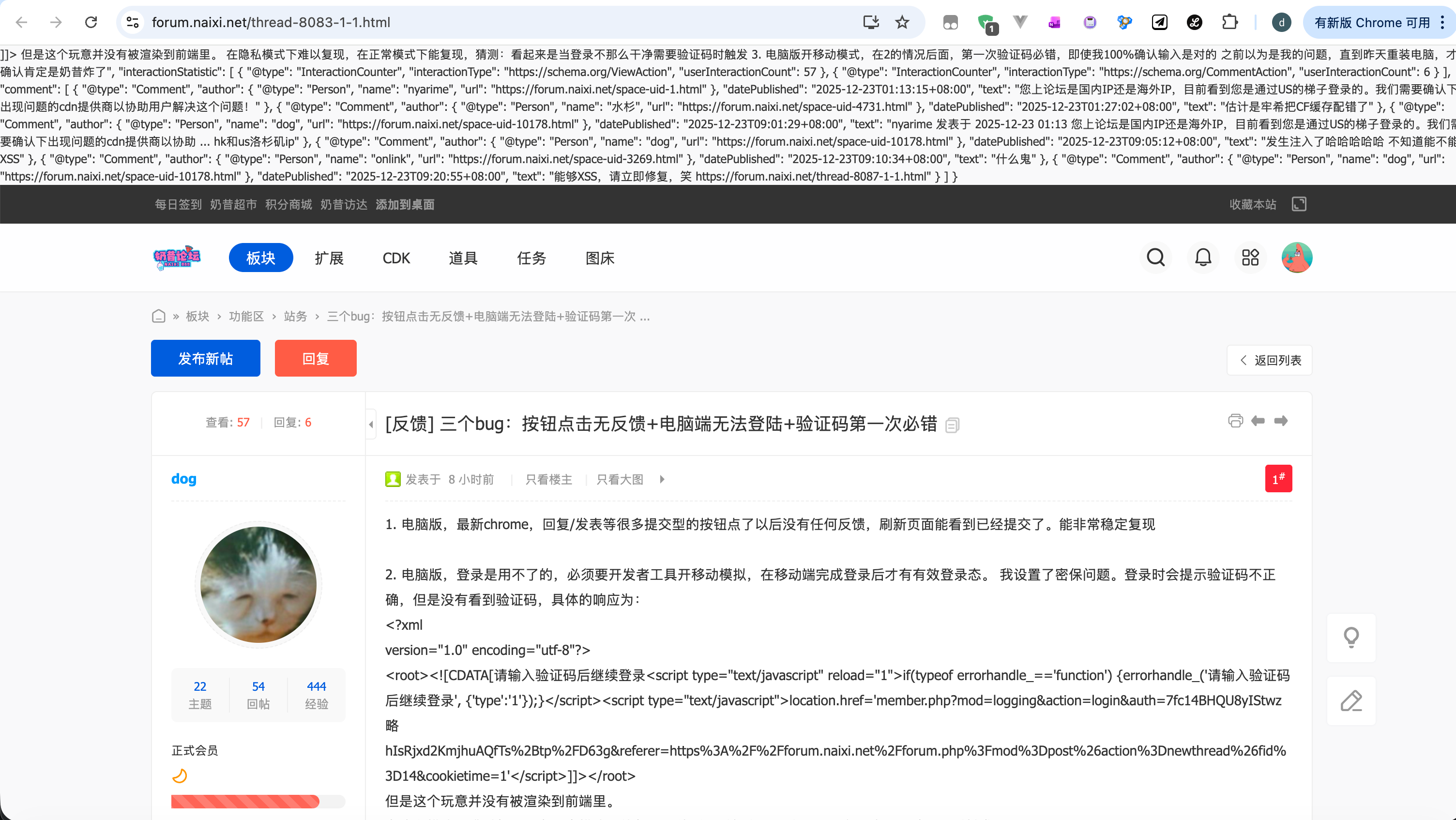Screen dimensions: 1456x820
Task: Print the thread using the printer icon
Action: point(1236,421)
